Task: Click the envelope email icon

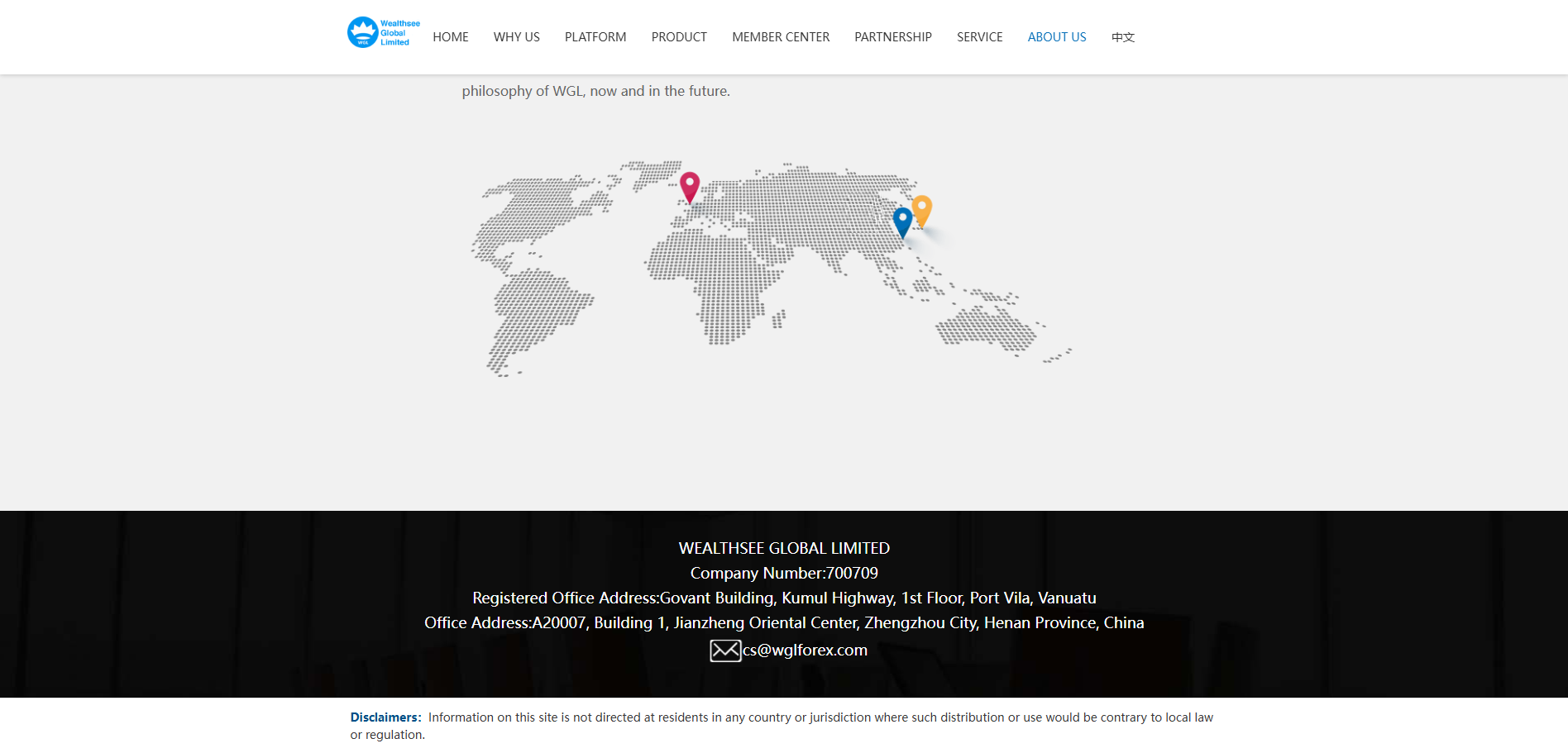Action: tap(725, 651)
